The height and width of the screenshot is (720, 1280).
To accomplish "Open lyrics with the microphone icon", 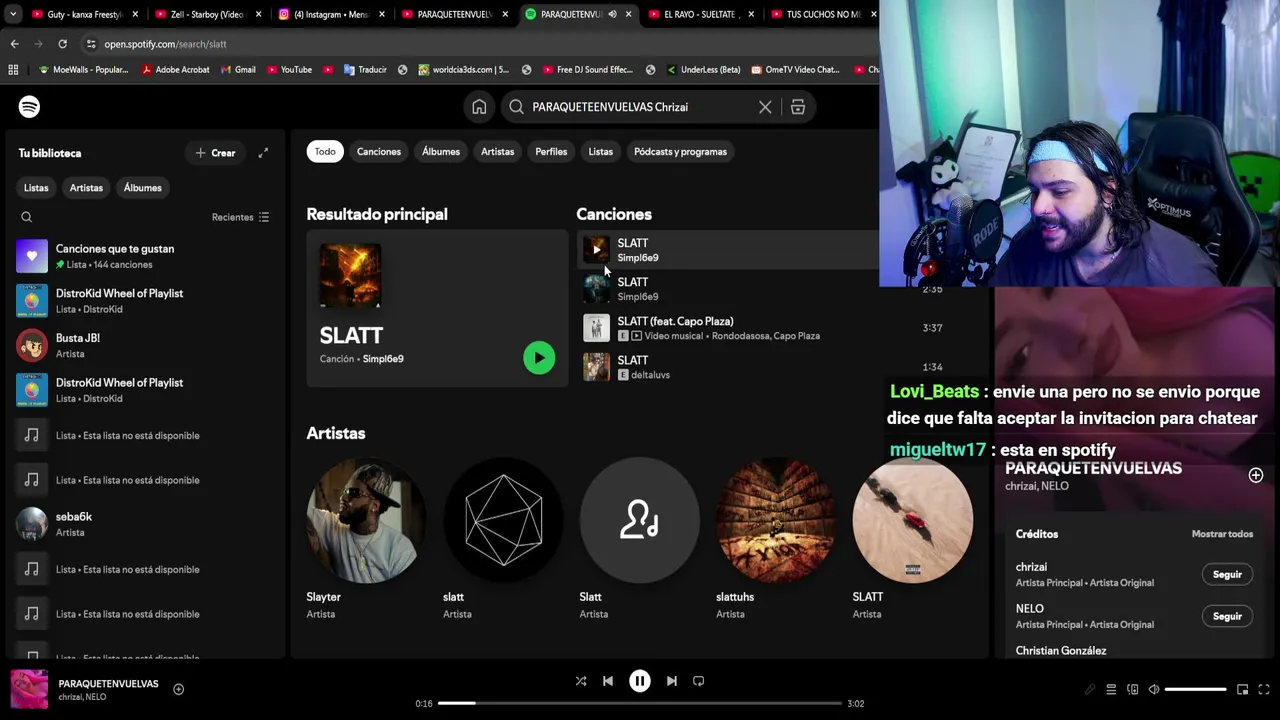I will [1090, 689].
